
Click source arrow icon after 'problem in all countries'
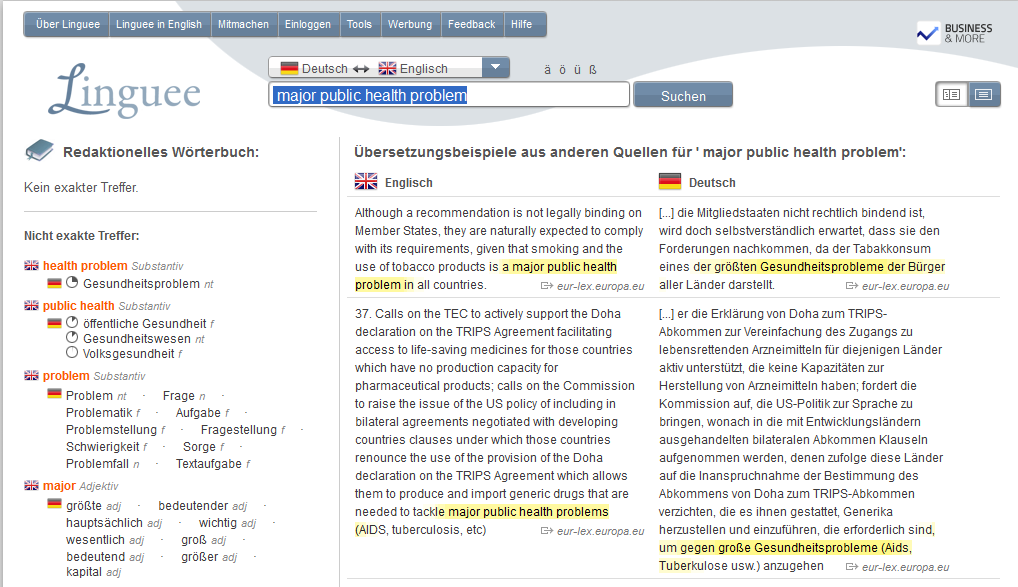[x=547, y=286]
